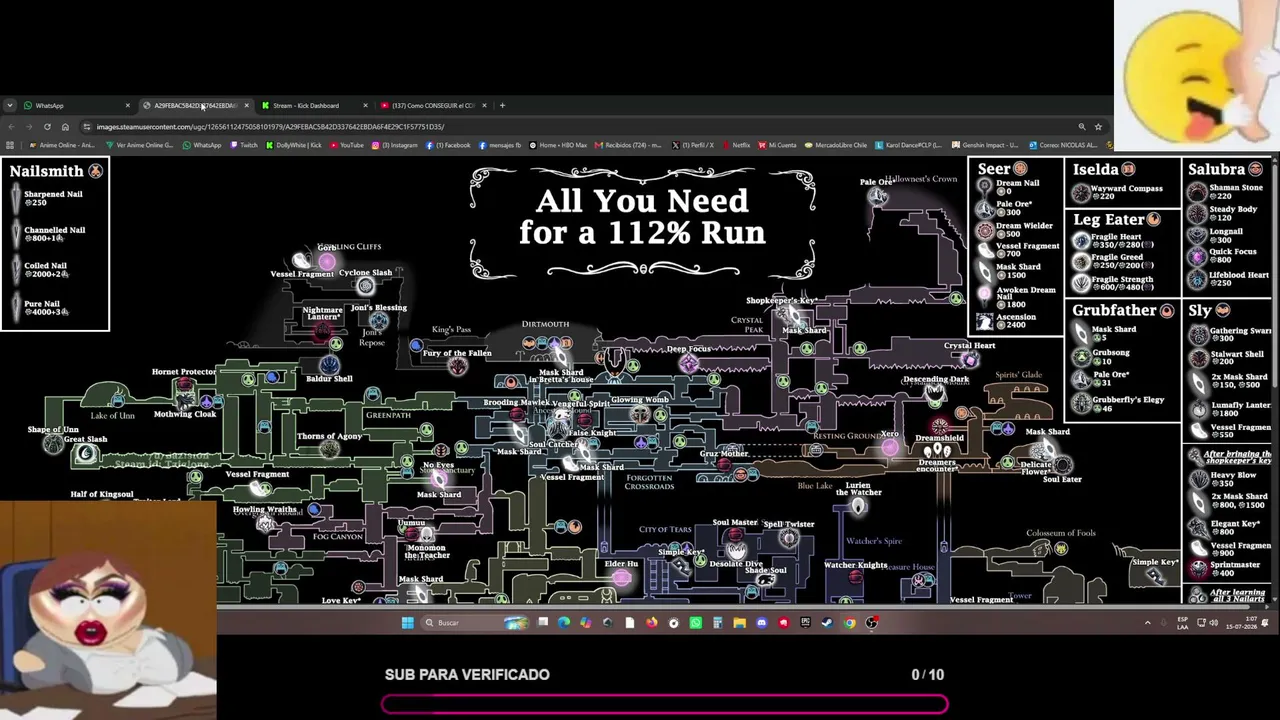Click the Grubfather heading
Viewport: 1280px width, 720px height.
[x=1115, y=310]
